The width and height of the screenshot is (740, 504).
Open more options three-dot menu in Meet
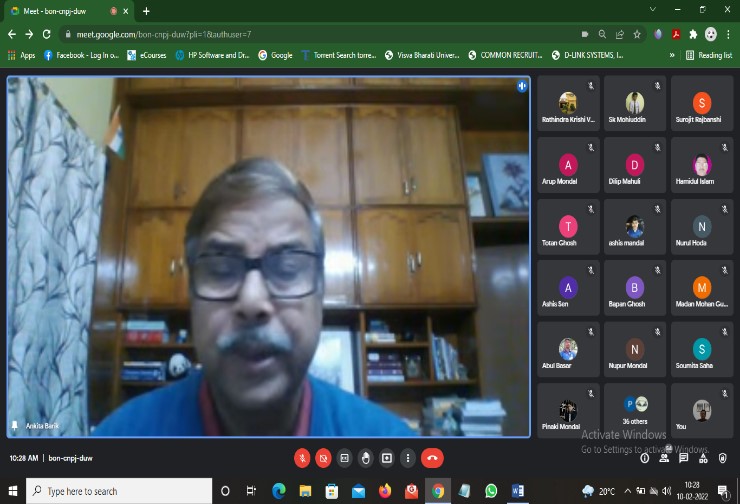pyautogui.click(x=408, y=458)
